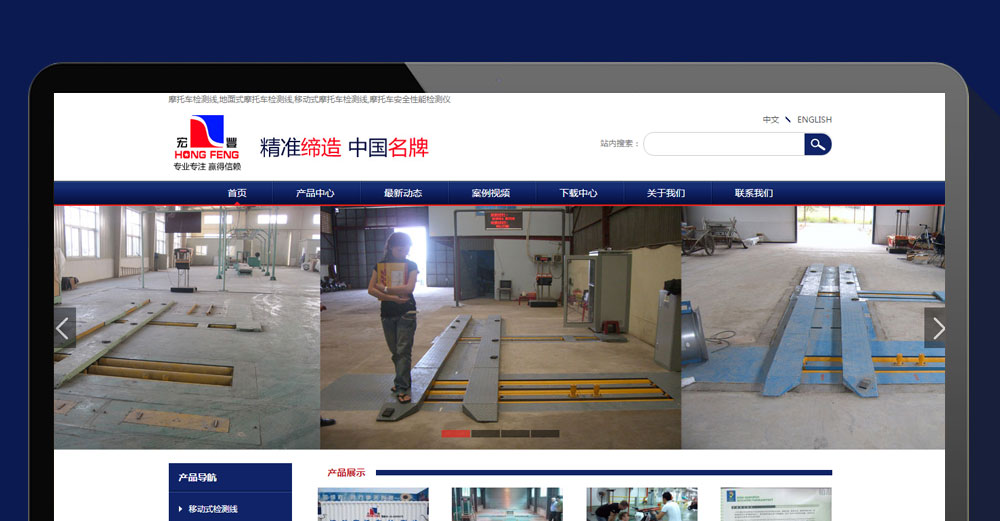Advance to next banner slide arrow
This screenshot has height=521, width=1000.
pos(935,328)
